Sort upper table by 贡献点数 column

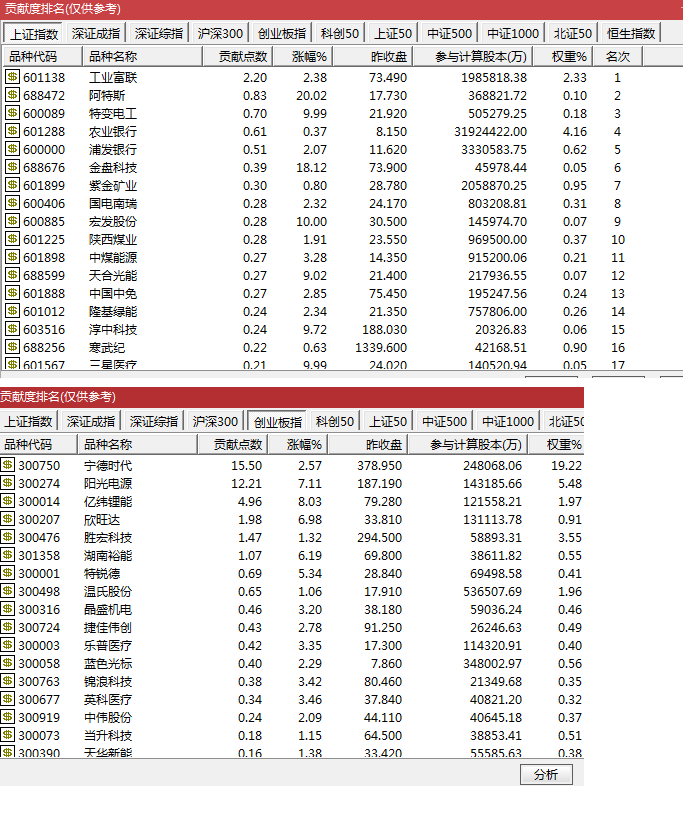[x=237, y=56]
